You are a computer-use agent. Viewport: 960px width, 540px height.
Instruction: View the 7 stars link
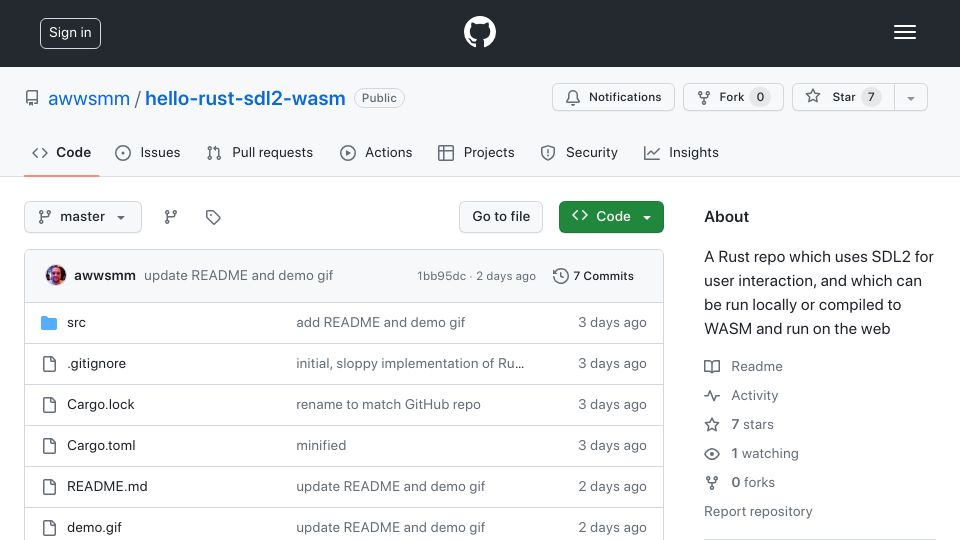[x=739, y=424]
